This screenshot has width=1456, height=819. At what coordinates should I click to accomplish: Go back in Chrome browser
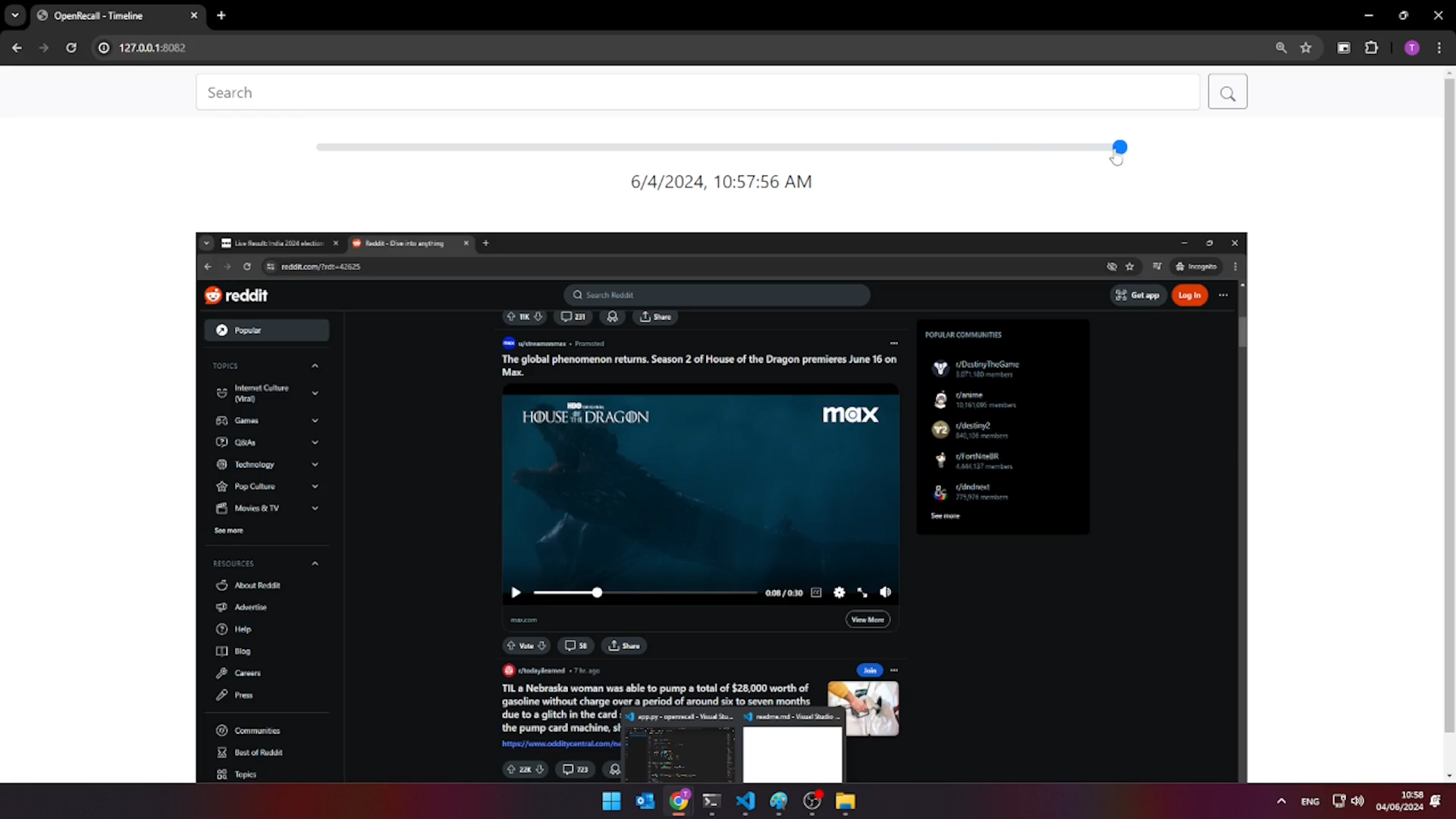coord(17,48)
